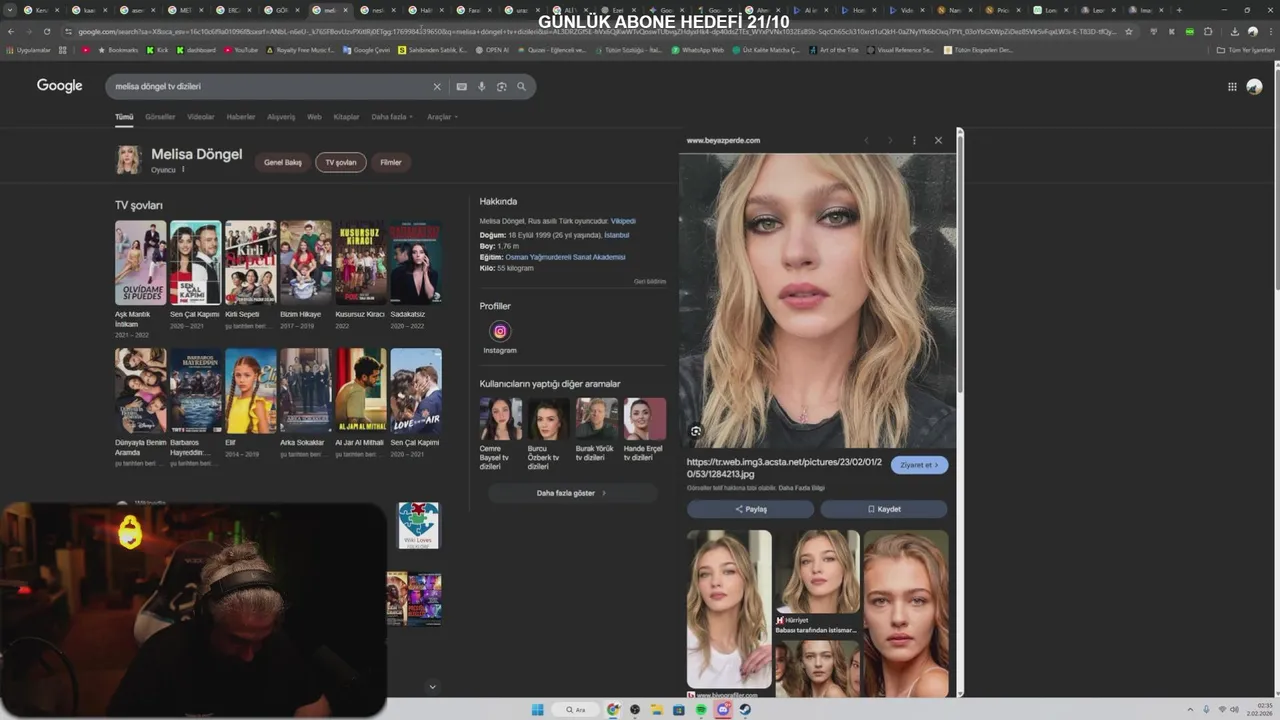Expand more results with Daha fazla göster
Screen dimensions: 1280x720
(572, 493)
